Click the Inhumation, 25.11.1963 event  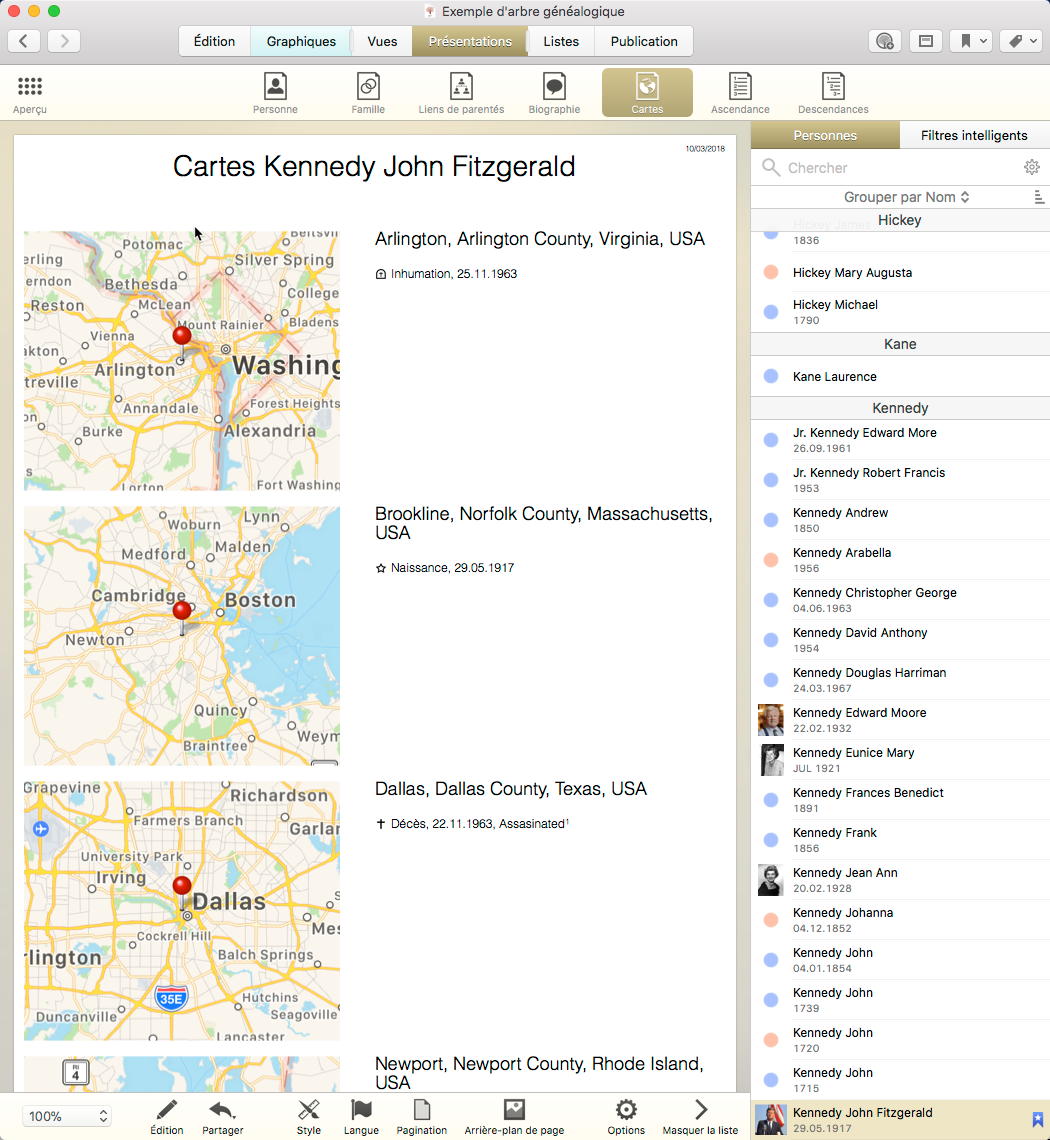click(x=446, y=274)
